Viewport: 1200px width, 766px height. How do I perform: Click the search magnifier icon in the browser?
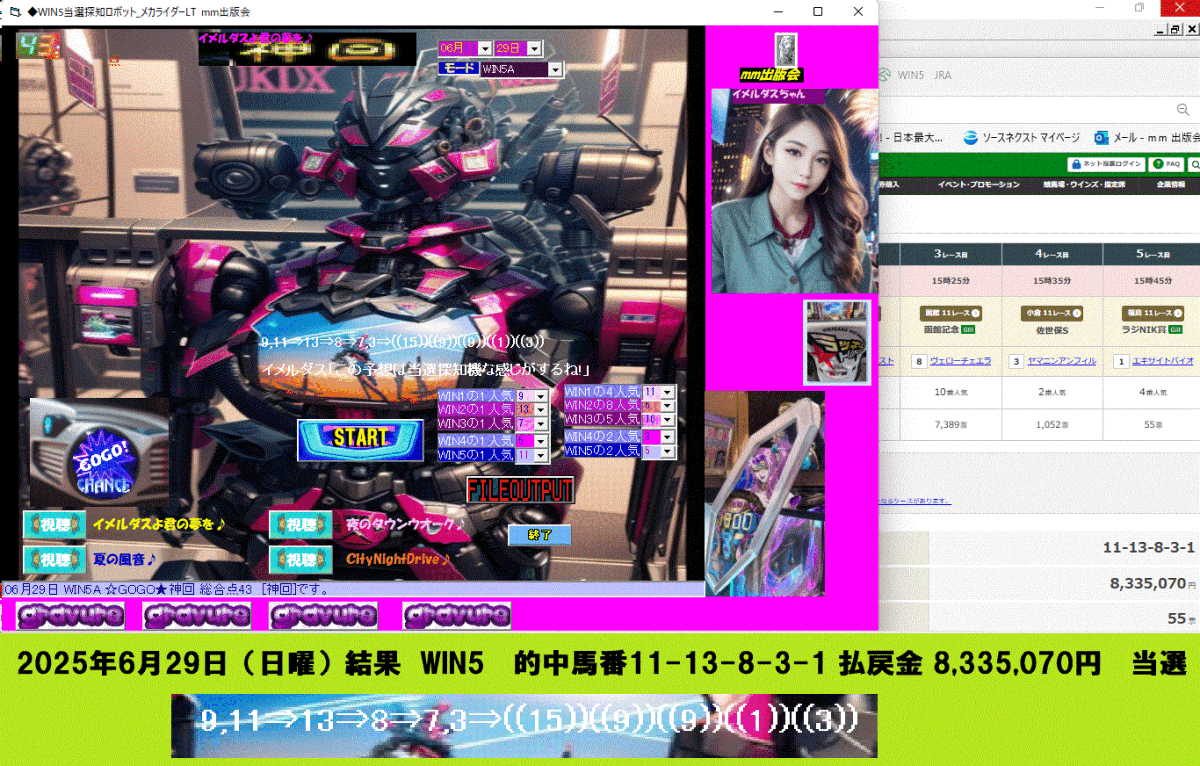pyautogui.click(x=1181, y=109)
